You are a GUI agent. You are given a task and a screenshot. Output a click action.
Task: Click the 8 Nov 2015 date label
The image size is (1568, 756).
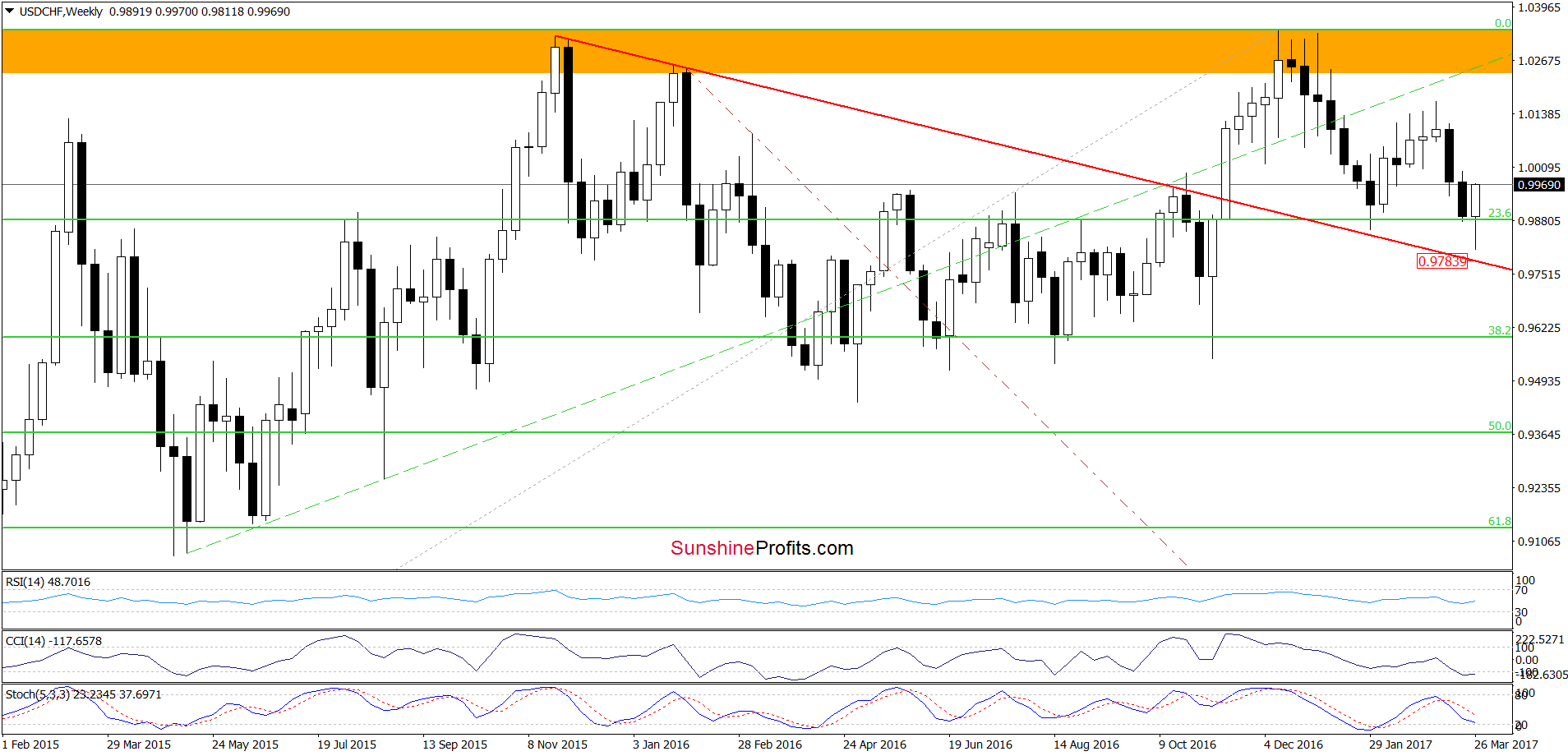557,744
